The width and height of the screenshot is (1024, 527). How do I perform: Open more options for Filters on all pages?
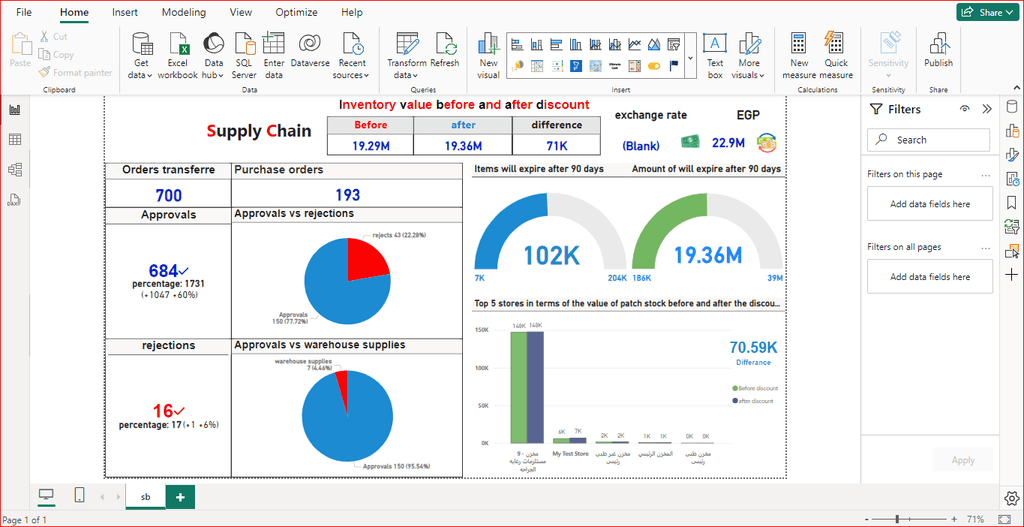986,248
